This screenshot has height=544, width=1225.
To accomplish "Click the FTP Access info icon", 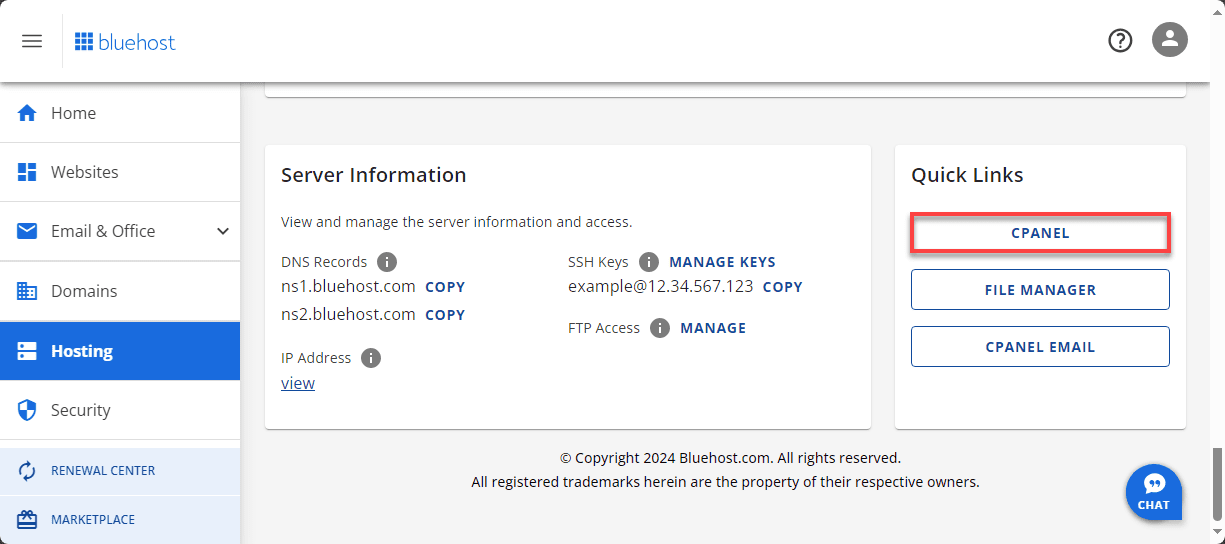I will (x=660, y=328).
